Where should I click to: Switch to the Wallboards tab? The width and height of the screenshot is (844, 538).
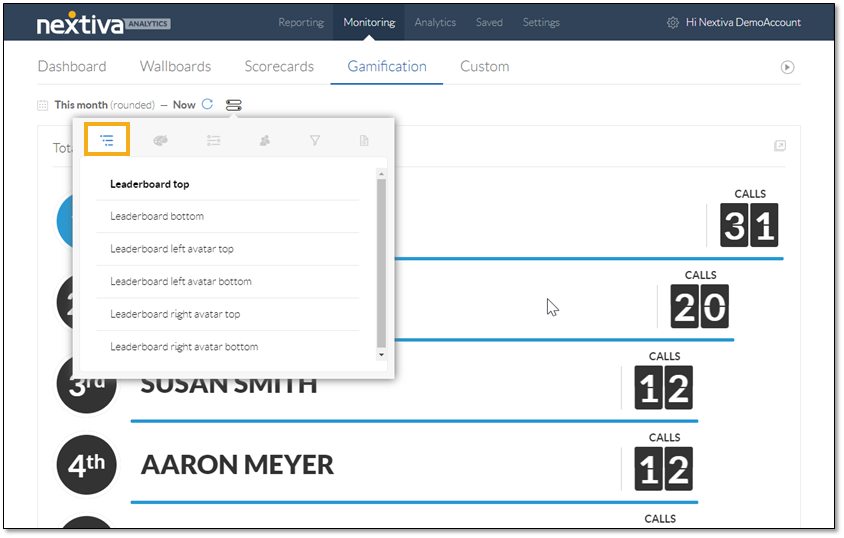click(175, 66)
